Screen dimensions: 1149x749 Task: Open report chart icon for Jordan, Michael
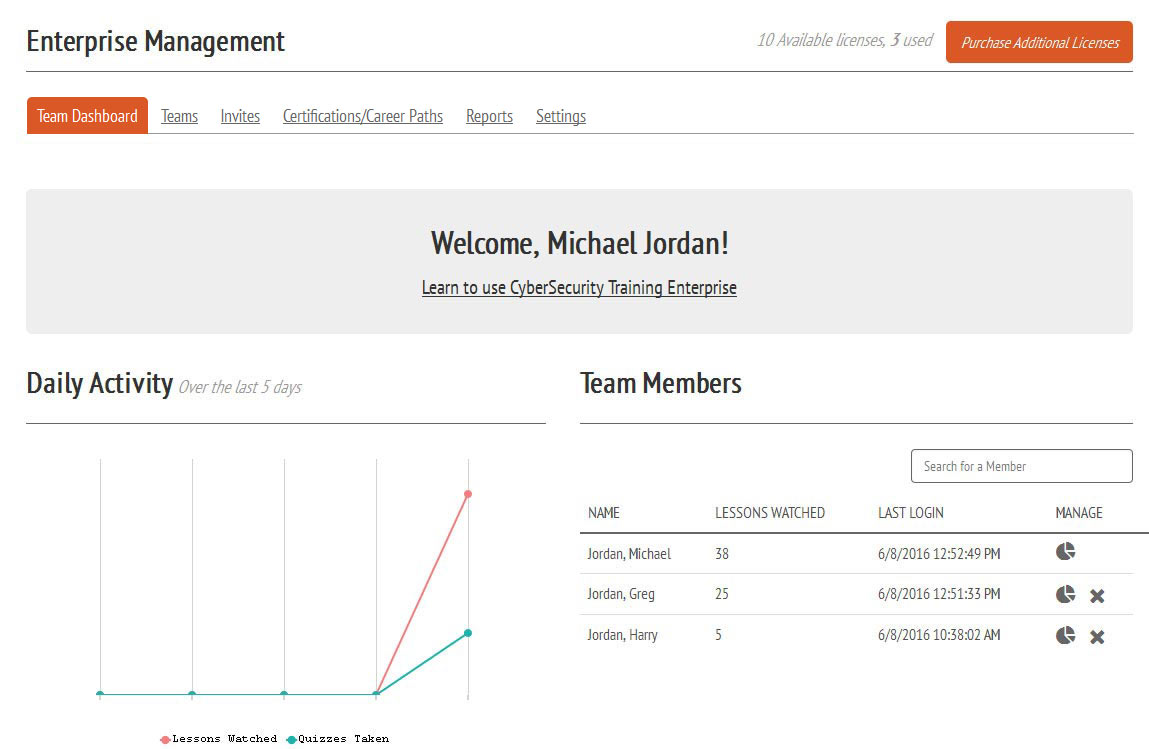[x=1065, y=552]
